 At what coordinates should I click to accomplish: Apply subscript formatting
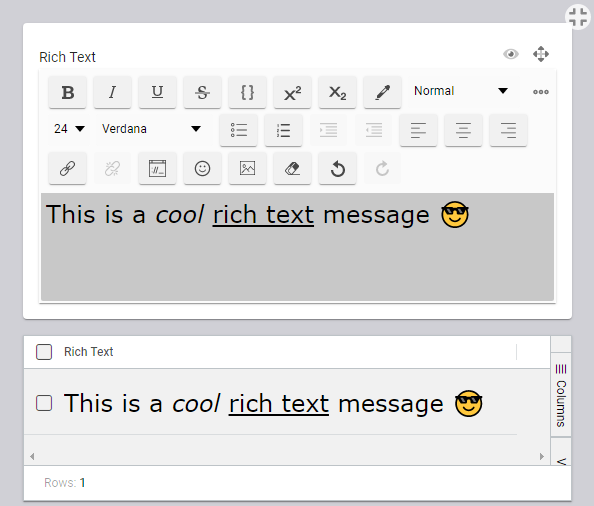pos(338,92)
